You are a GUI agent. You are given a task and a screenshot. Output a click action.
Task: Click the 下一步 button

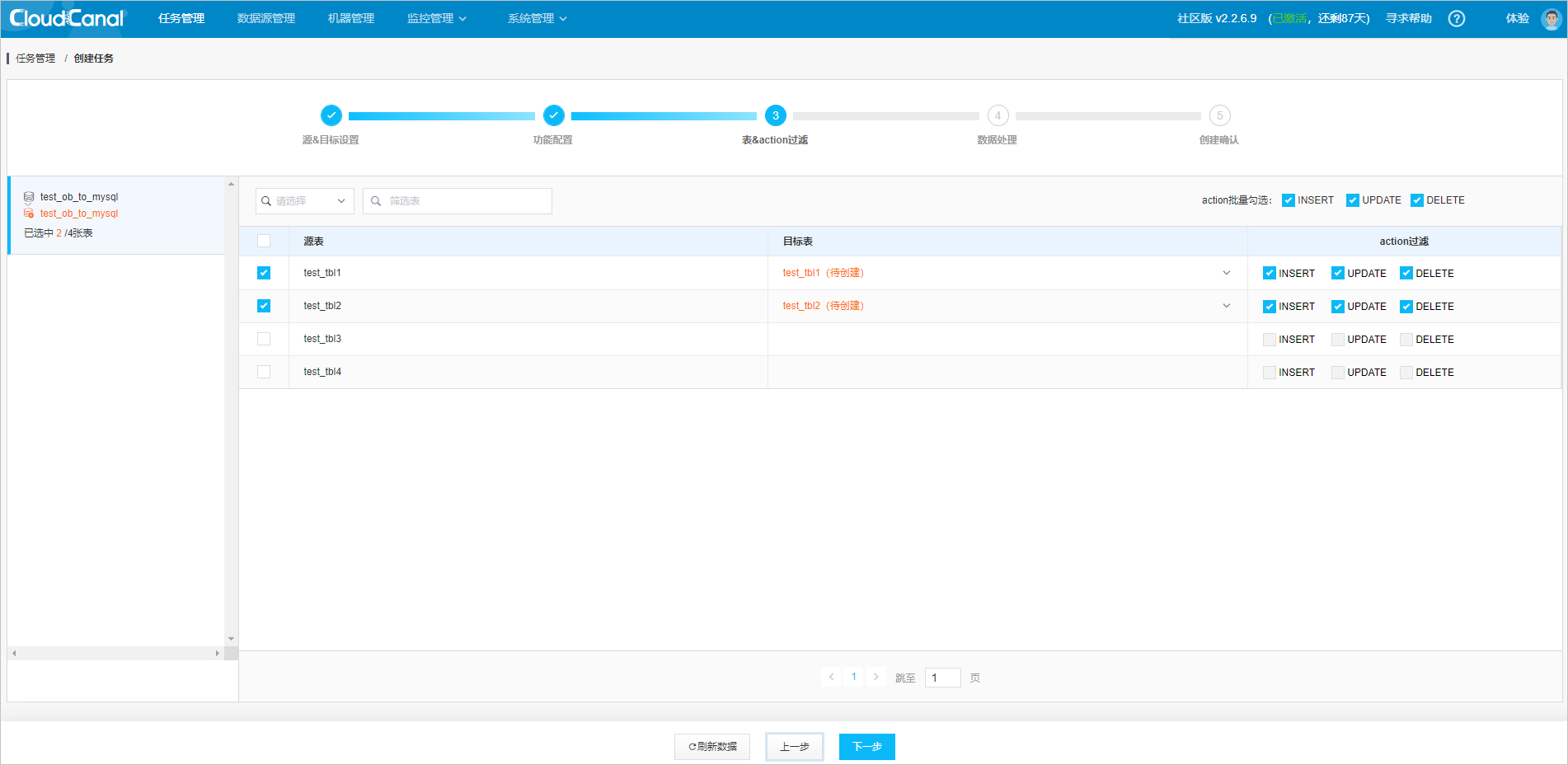[x=866, y=746]
